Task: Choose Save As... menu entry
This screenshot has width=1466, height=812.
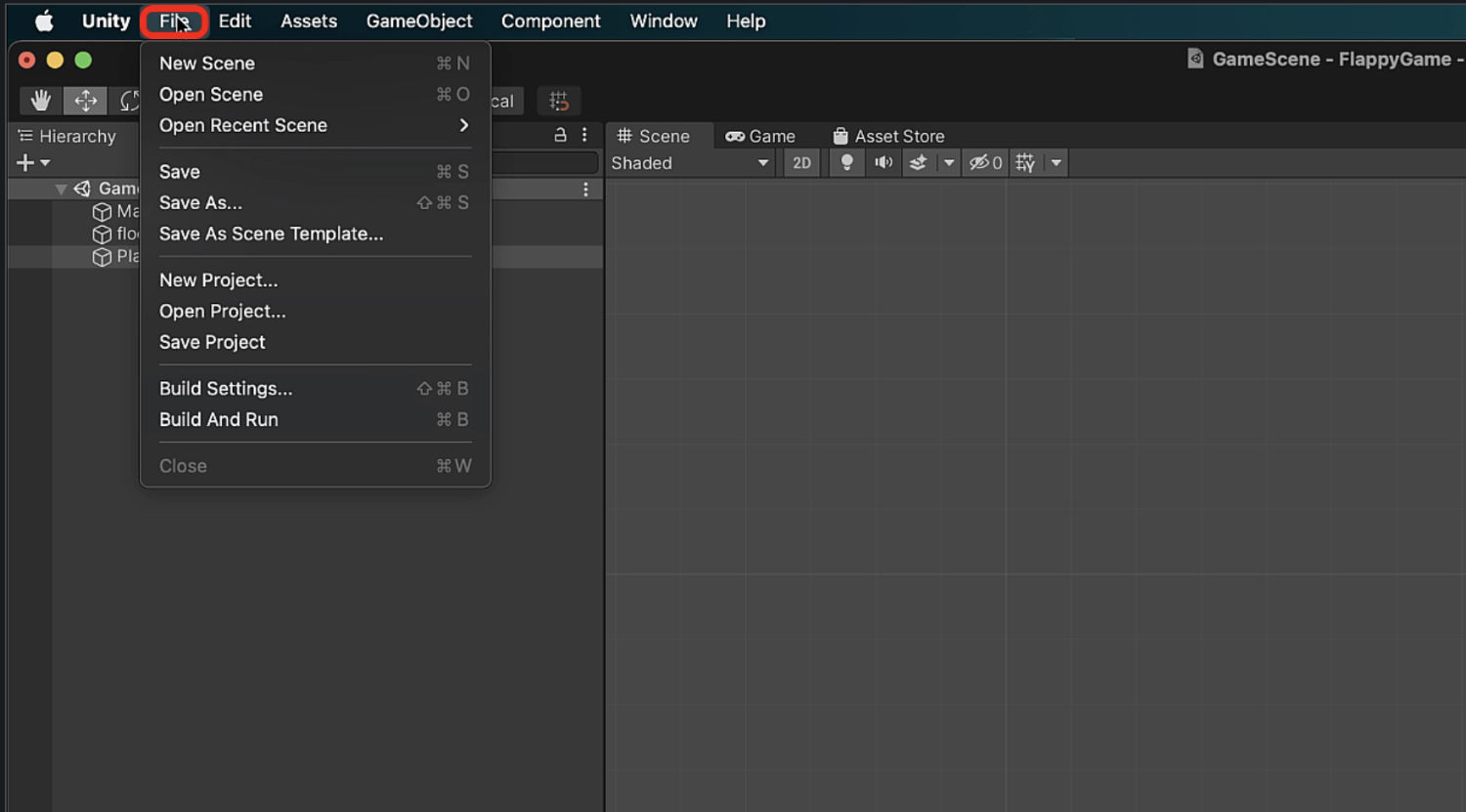Action: pyautogui.click(x=315, y=203)
